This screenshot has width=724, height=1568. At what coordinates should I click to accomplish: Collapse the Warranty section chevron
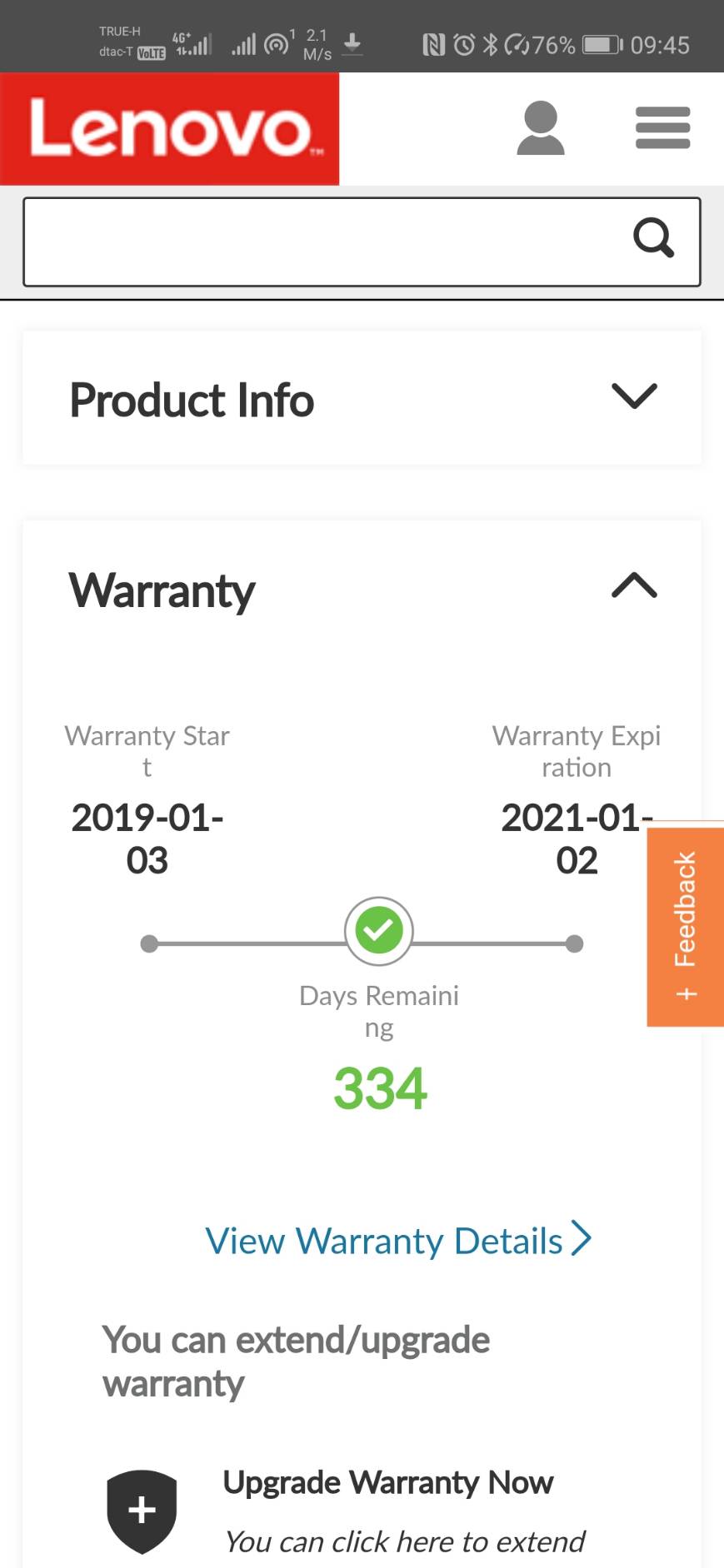[x=634, y=585]
